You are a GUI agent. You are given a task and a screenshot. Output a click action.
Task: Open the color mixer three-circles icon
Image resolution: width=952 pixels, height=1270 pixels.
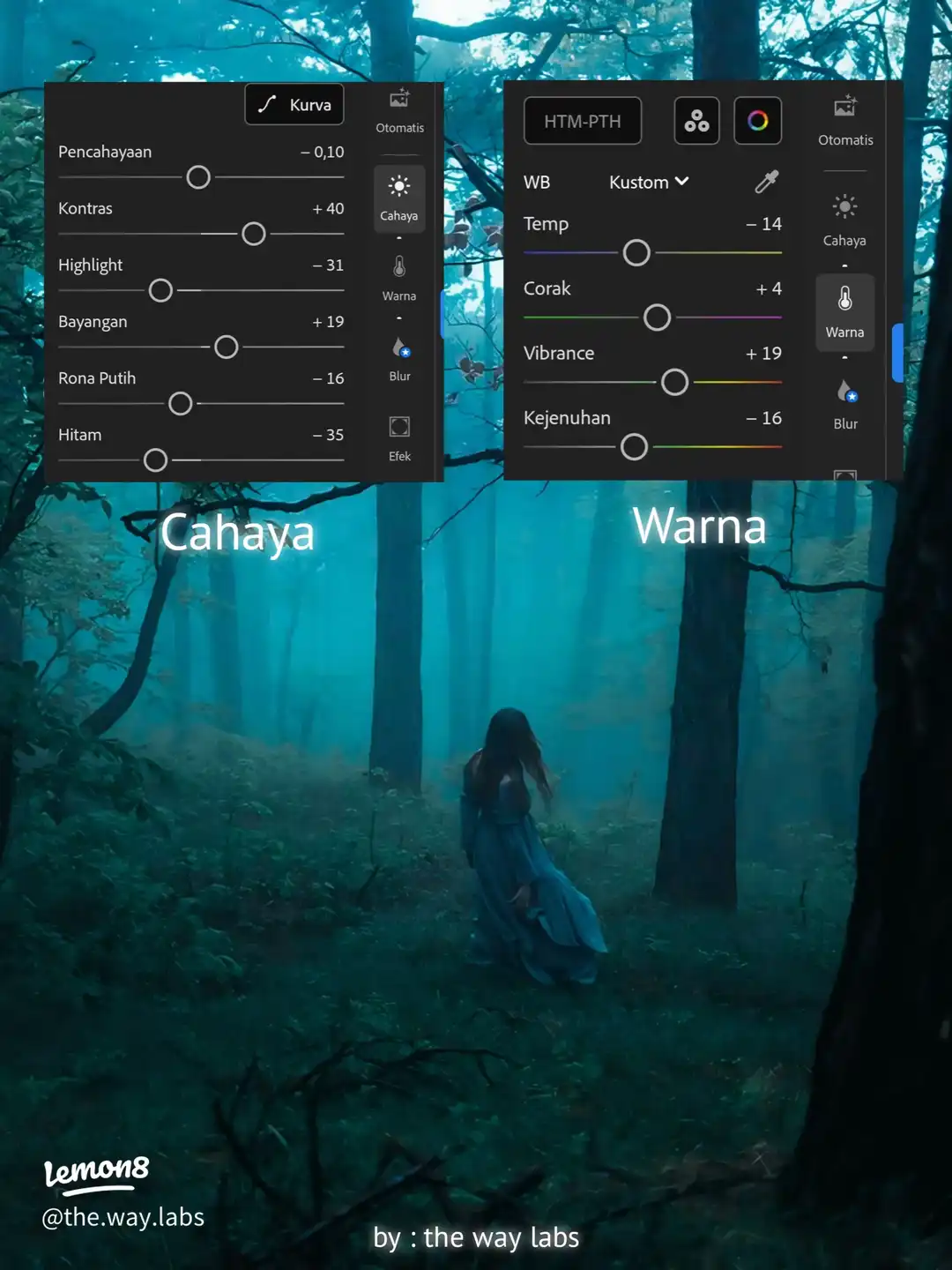pyautogui.click(x=696, y=121)
